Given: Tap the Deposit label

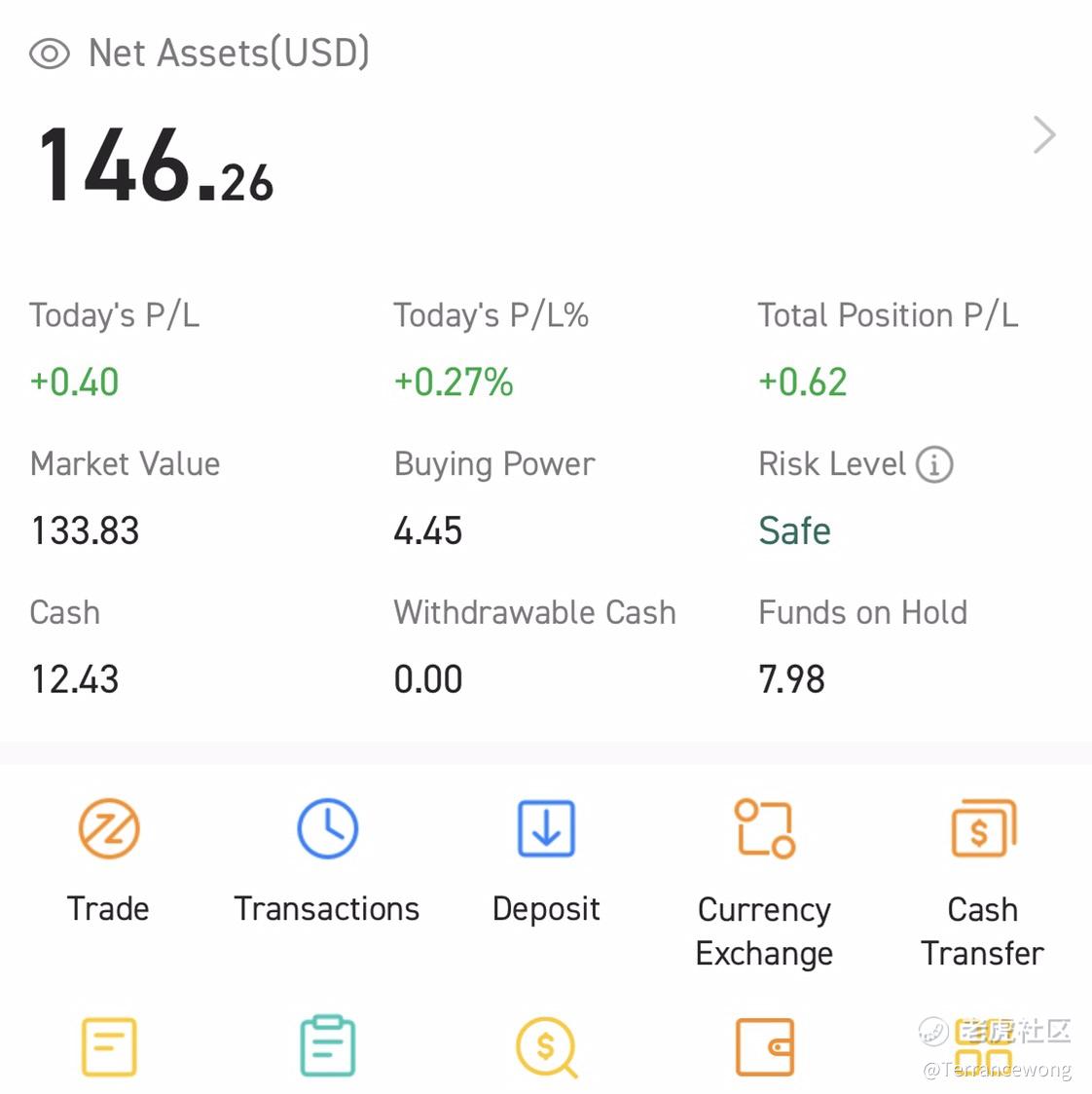Looking at the screenshot, I should click(546, 908).
